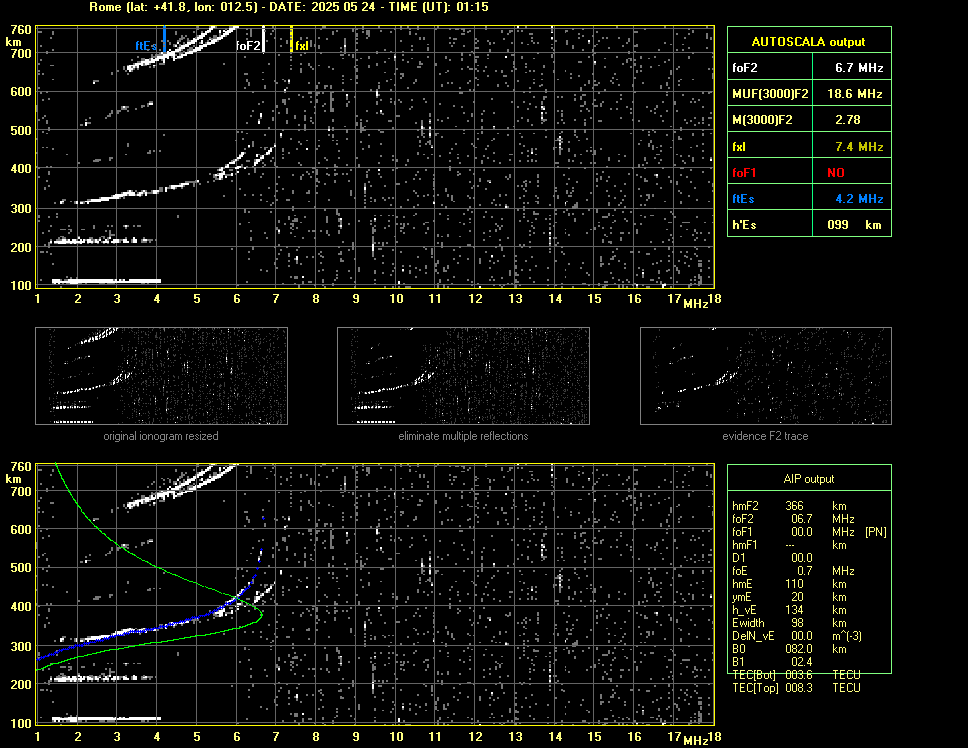Click the blue ftEs value '4.2 MHz'

pyautogui.click(x=859, y=199)
